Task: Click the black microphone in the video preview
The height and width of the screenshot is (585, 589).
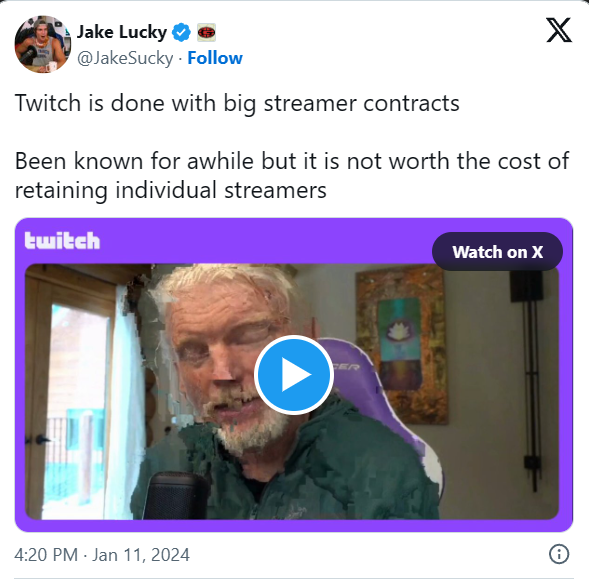Action: coord(175,496)
